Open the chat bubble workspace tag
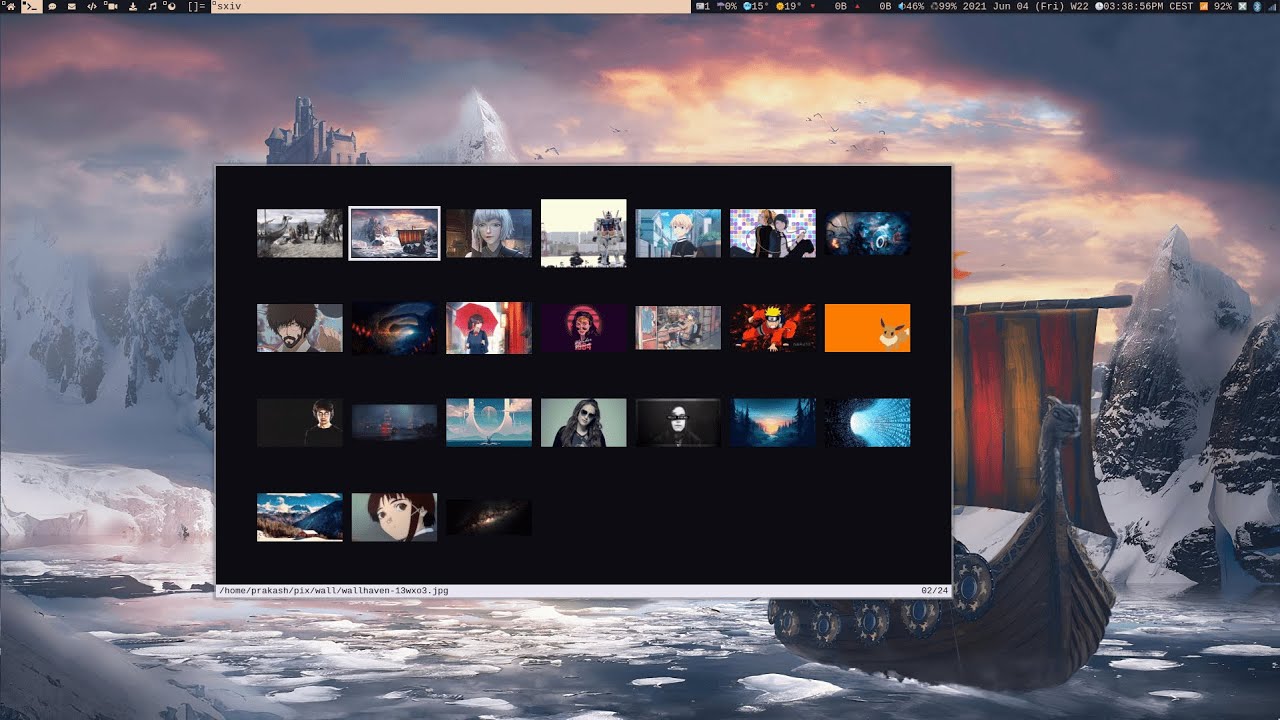1280x720 pixels. (x=52, y=6)
